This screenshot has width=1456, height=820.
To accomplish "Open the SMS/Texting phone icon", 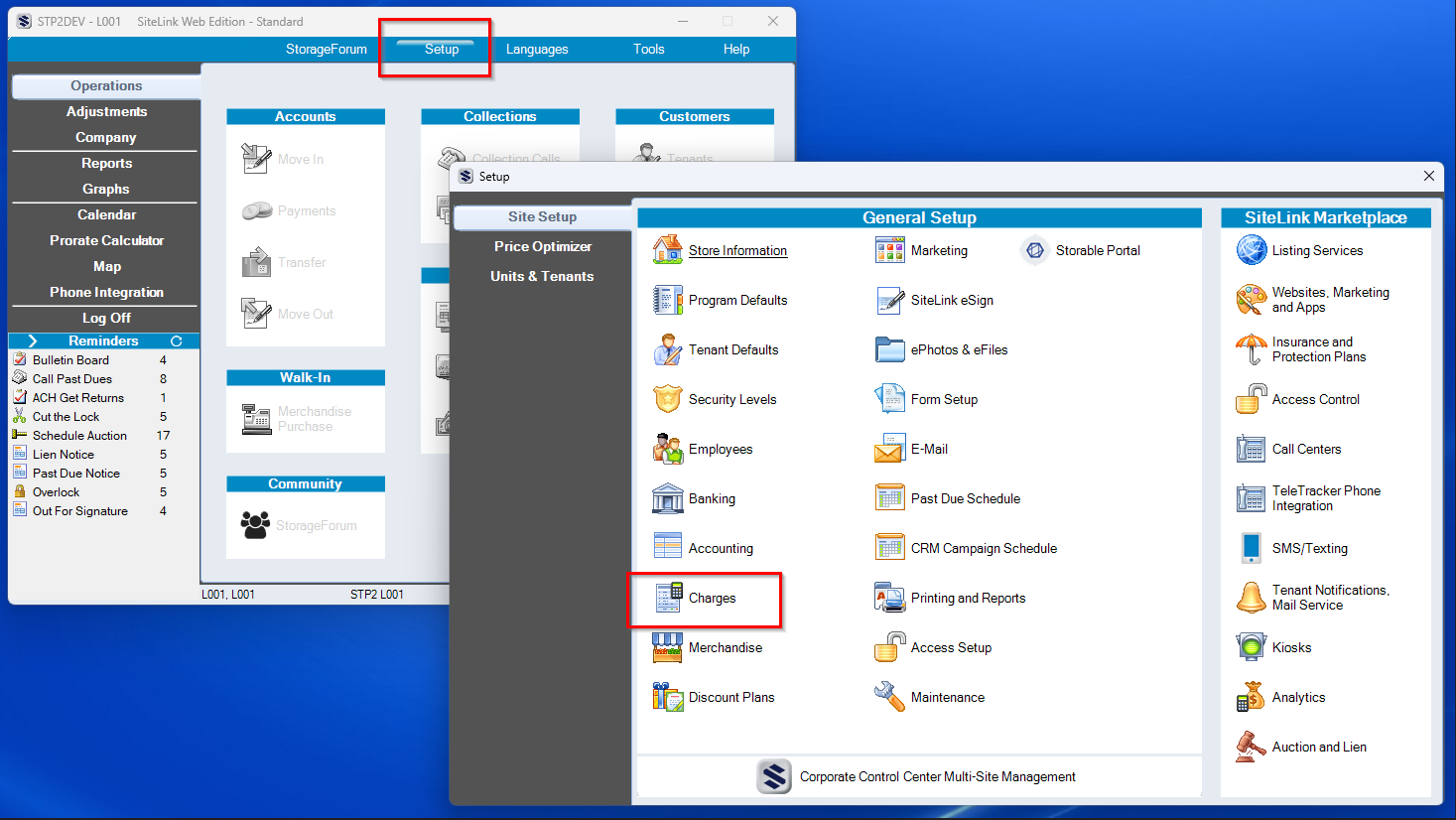I will [x=1252, y=548].
